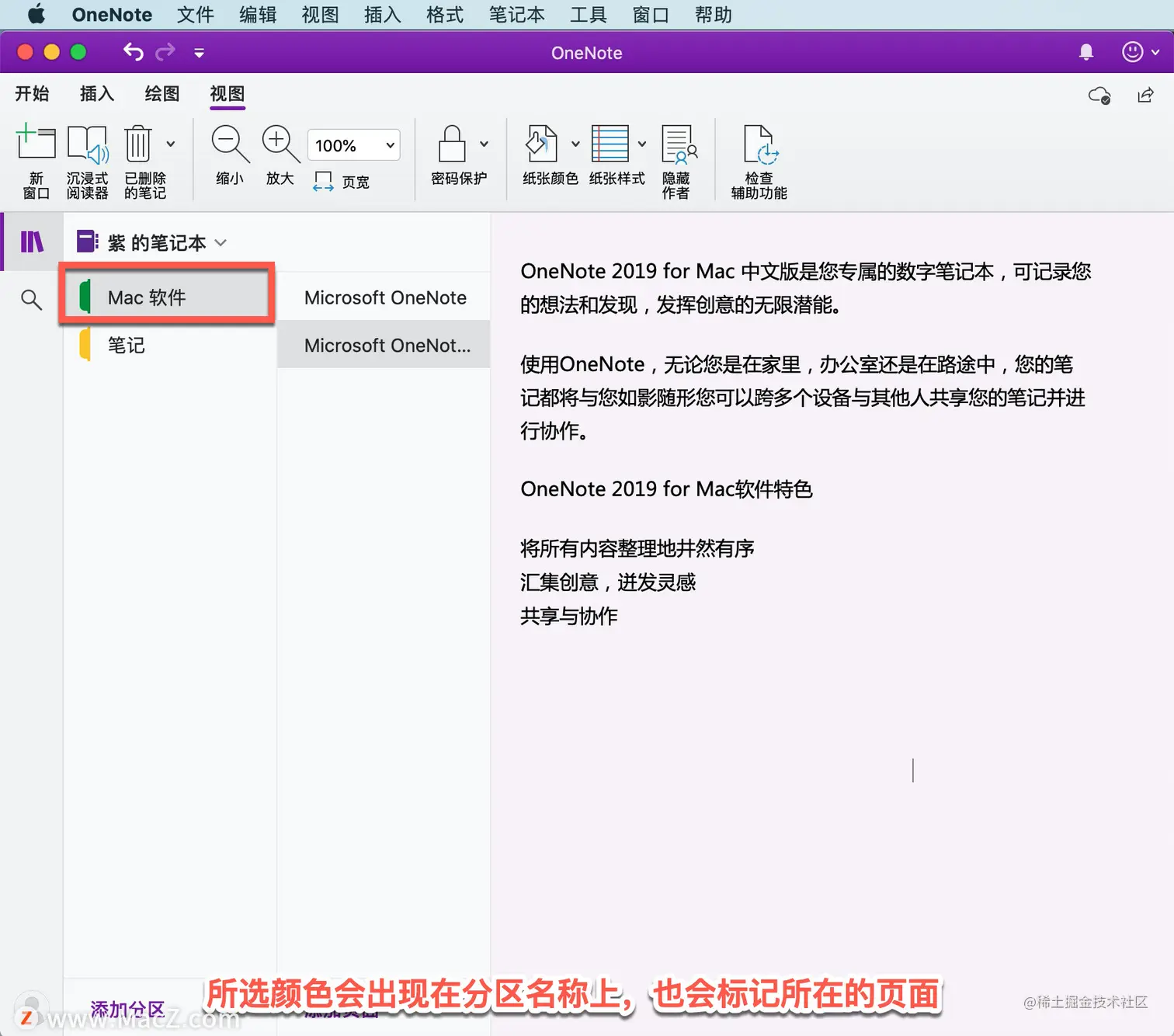The height and width of the screenshot is (1036, 1174).
Task: Open search with the magnifier icon
Action: point(31,299)
